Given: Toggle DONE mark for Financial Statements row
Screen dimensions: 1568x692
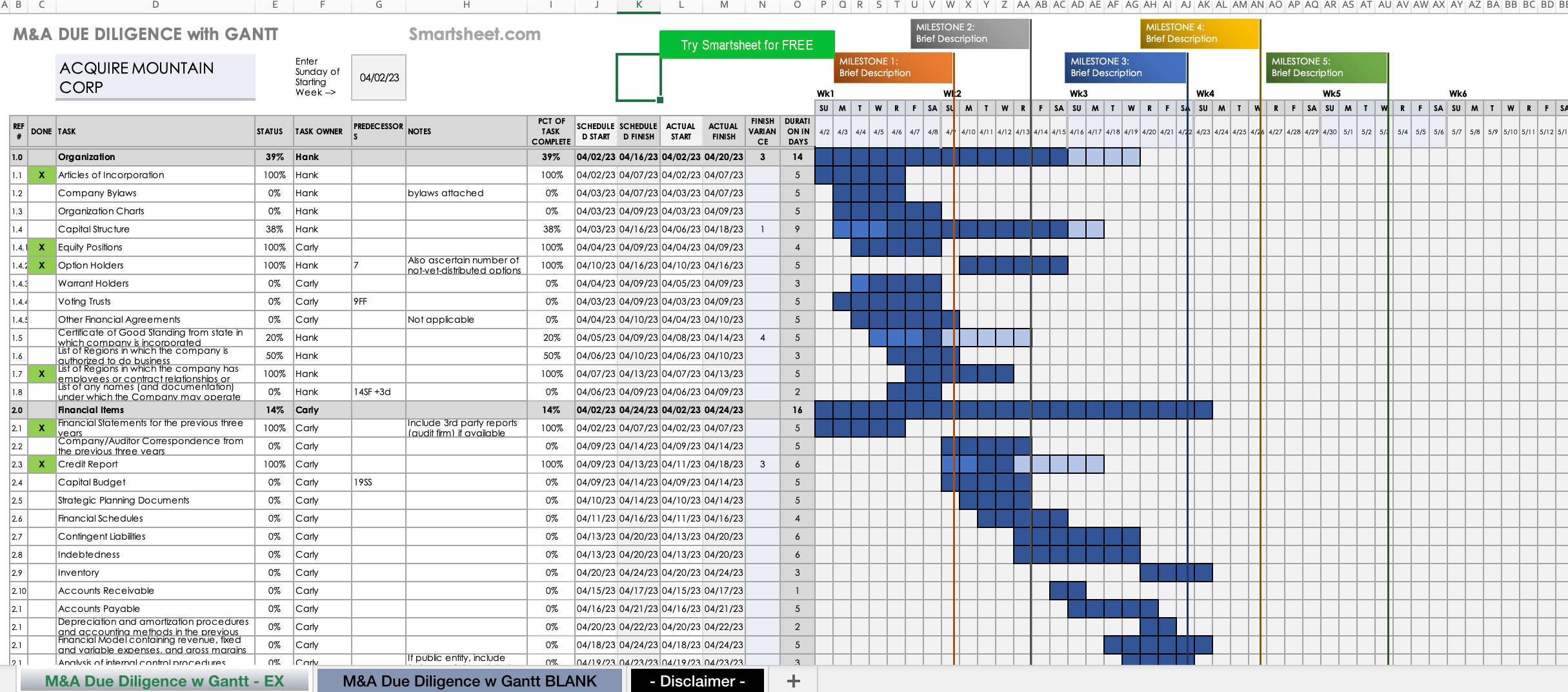Looking at the screenshot, I should click(x=42, y=428).
